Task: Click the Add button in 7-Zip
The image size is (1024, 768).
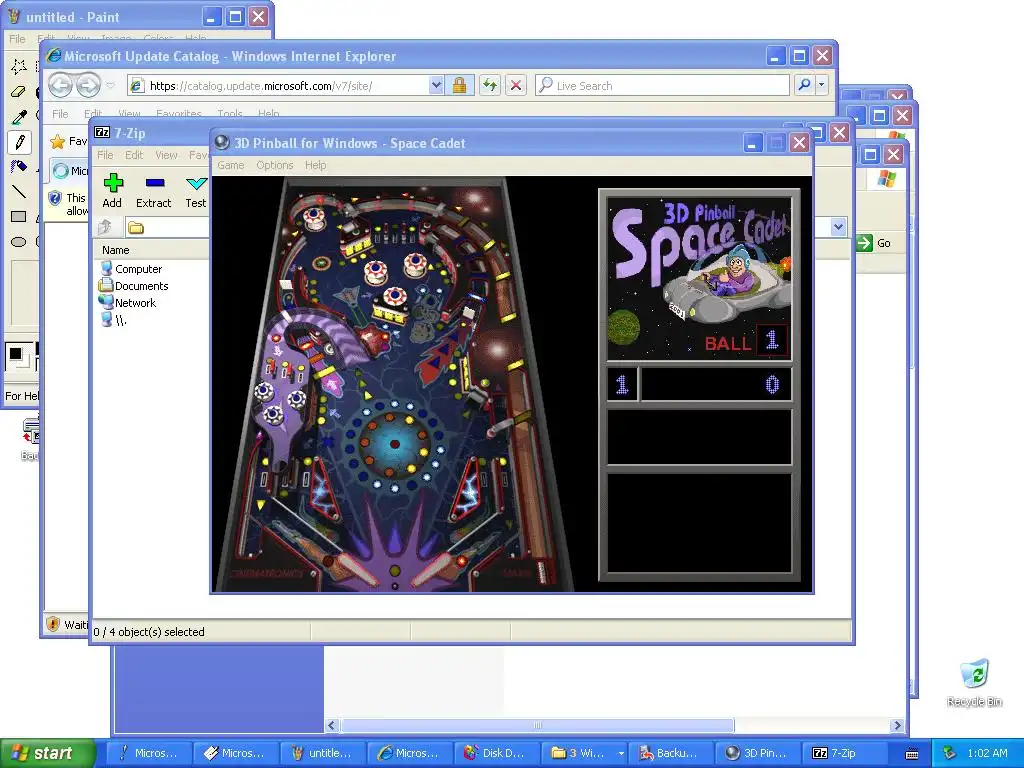Action: coord(112,191)
